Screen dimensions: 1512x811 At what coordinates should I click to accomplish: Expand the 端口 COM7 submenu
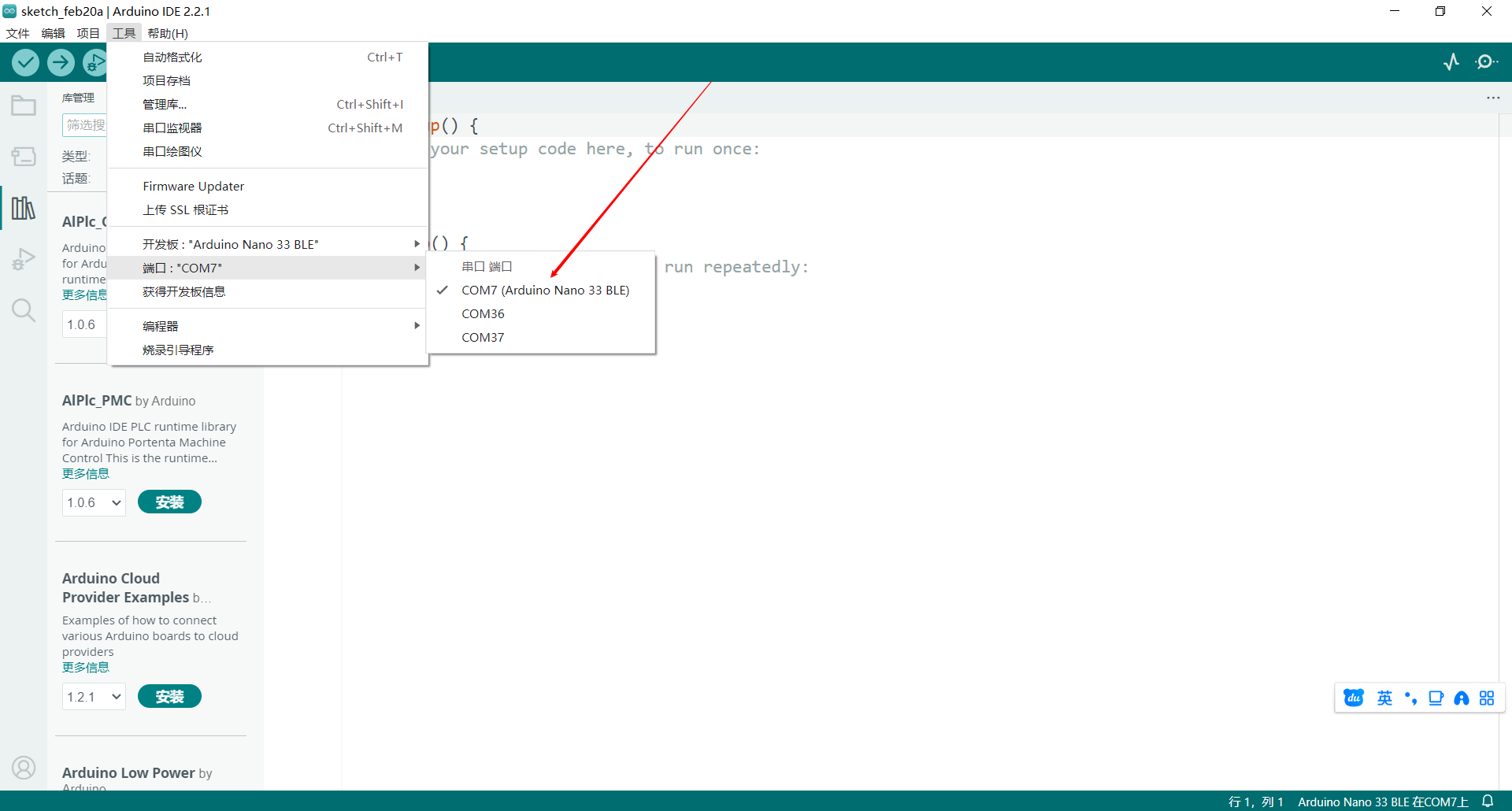click(268, 268)
